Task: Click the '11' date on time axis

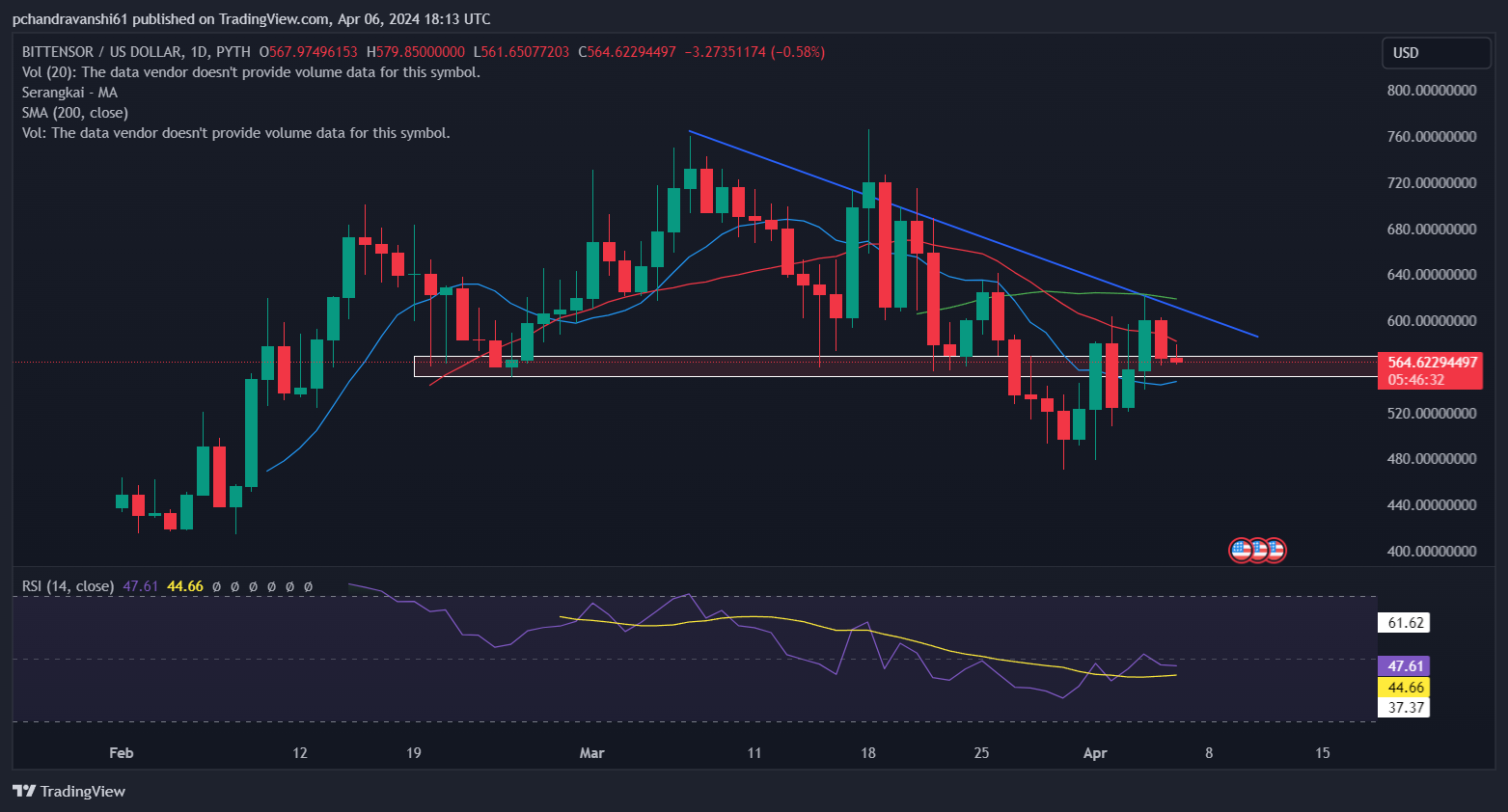Action: click(754, 753)
